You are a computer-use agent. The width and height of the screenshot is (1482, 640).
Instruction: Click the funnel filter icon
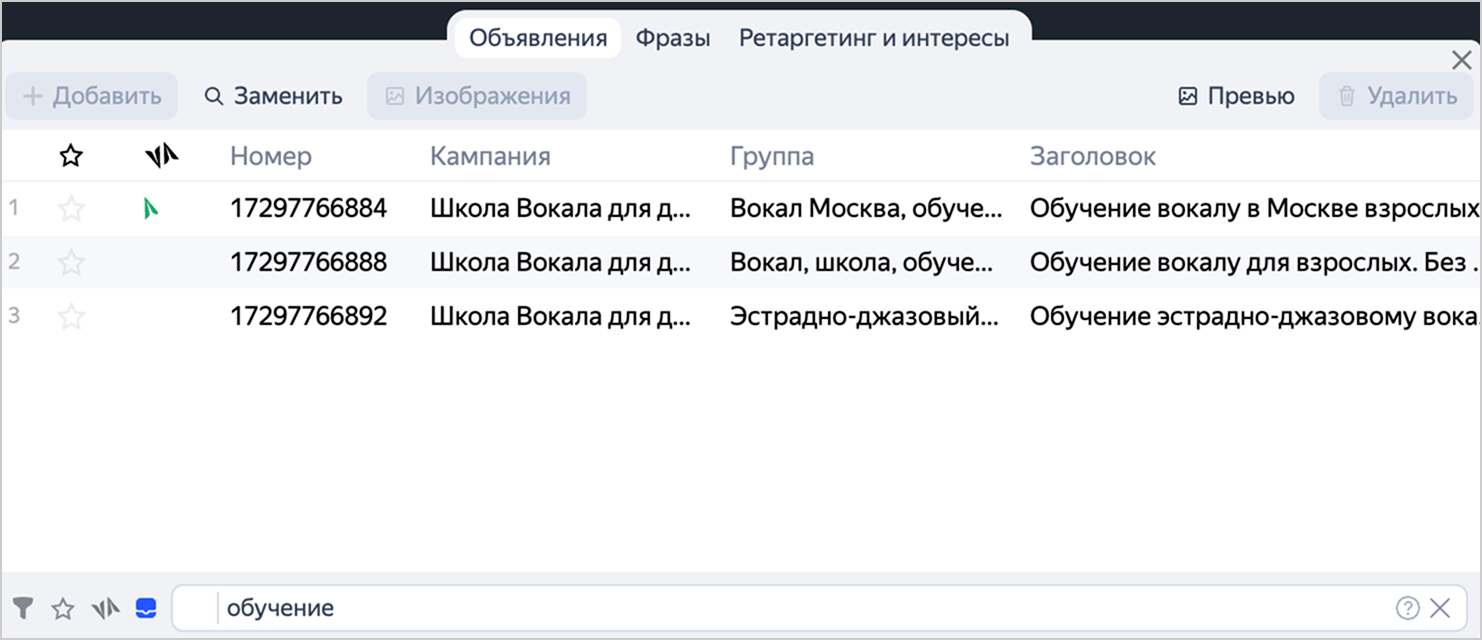tap(23, 607)
